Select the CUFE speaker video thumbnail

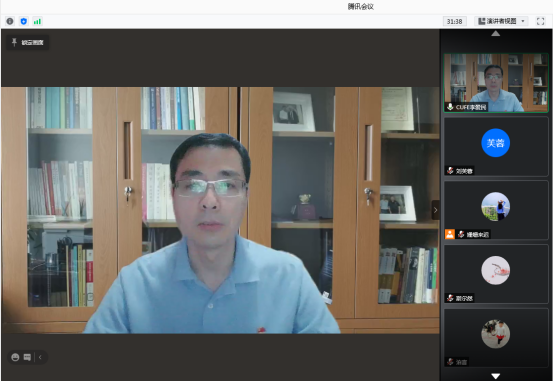(x=496, y=83)
